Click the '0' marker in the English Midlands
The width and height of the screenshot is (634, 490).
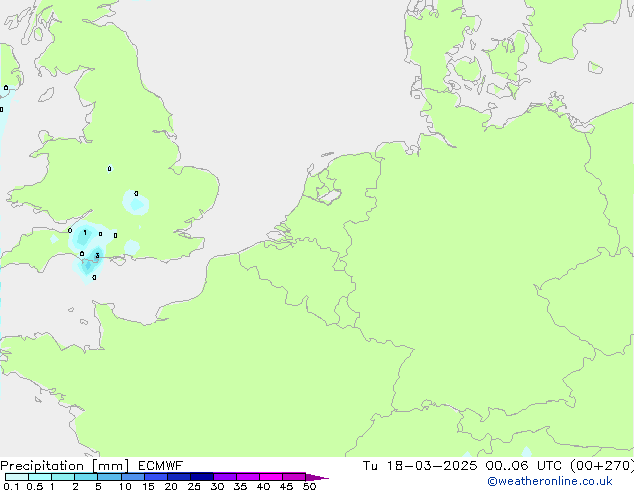tap(110, 168)
